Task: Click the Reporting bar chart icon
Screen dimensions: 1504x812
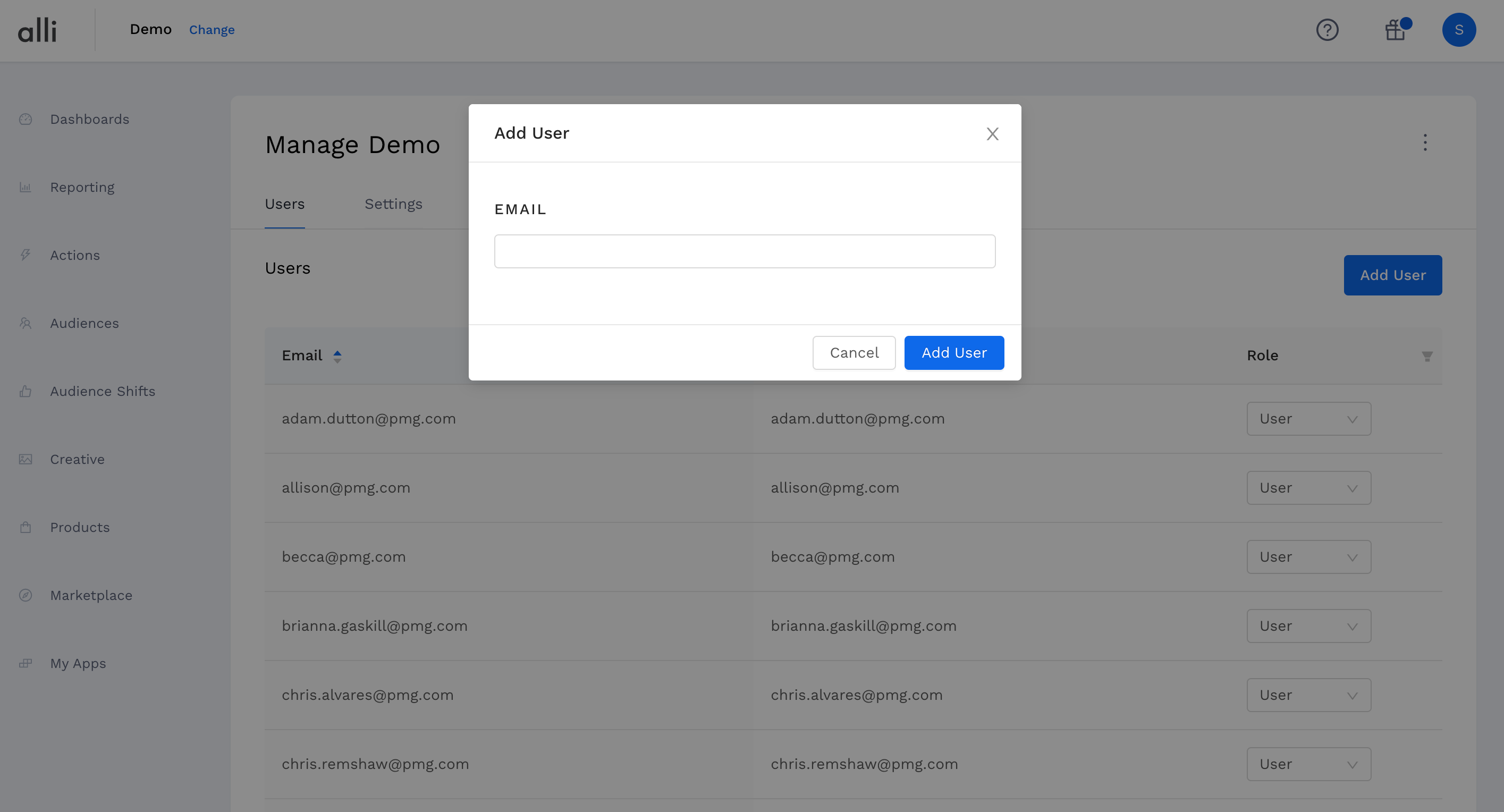Action: coord(25,188)
